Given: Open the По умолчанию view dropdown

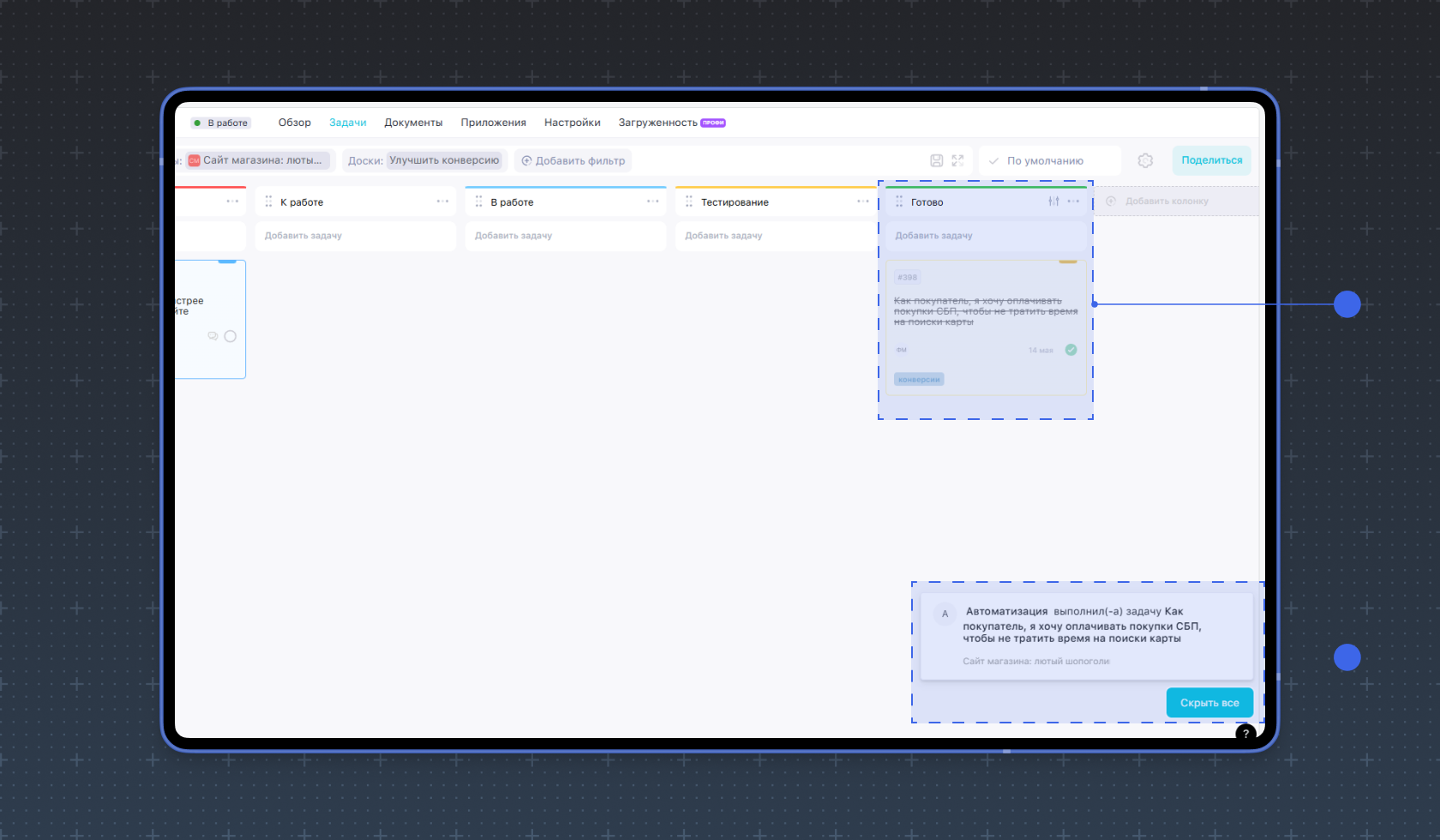Looking at the screenshot, I should (x=1049, y=160).
